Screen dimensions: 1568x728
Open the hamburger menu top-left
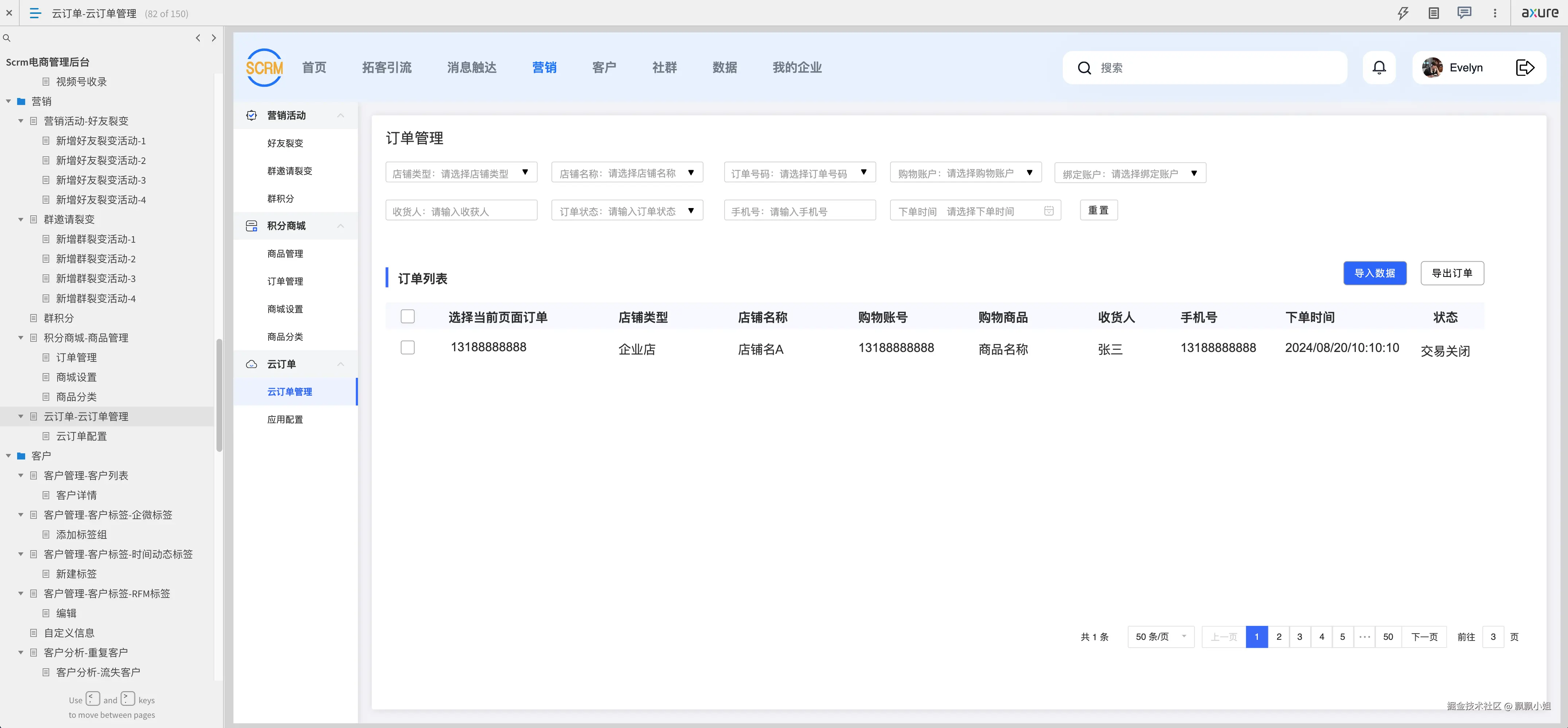click(x=35, y=13)
